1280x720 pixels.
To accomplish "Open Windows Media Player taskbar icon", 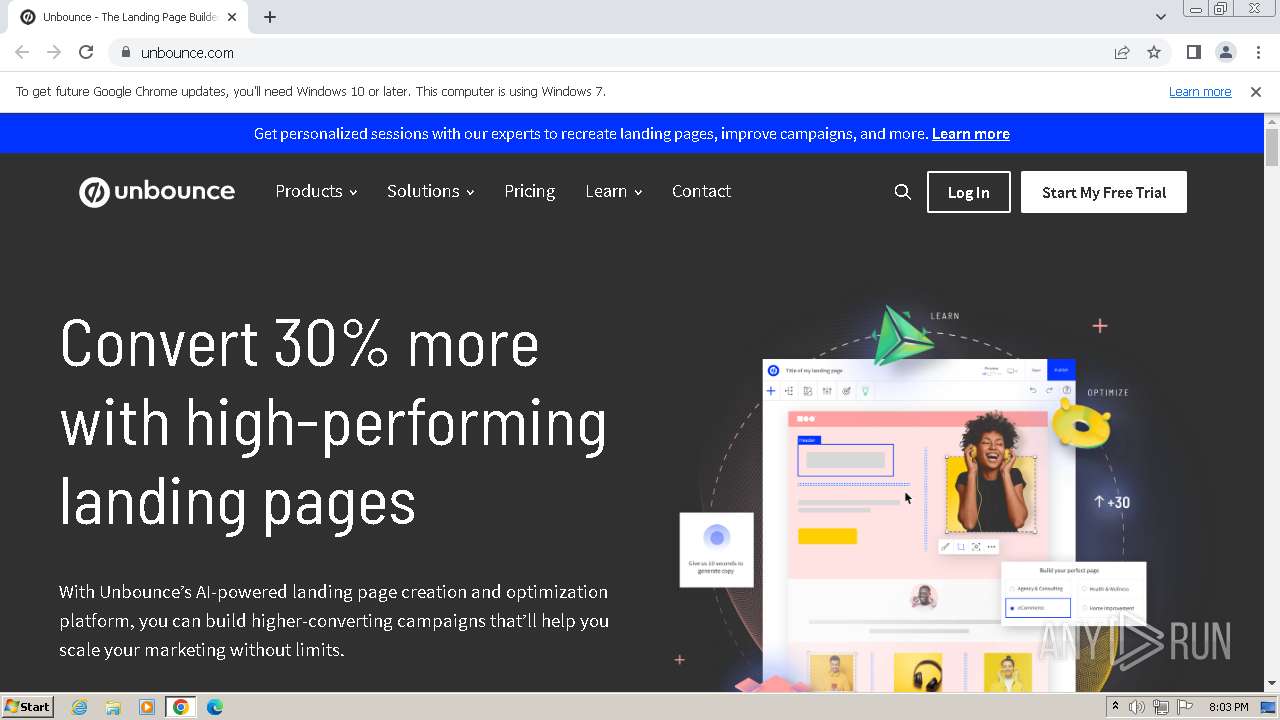I will click(x=147, y=707).
